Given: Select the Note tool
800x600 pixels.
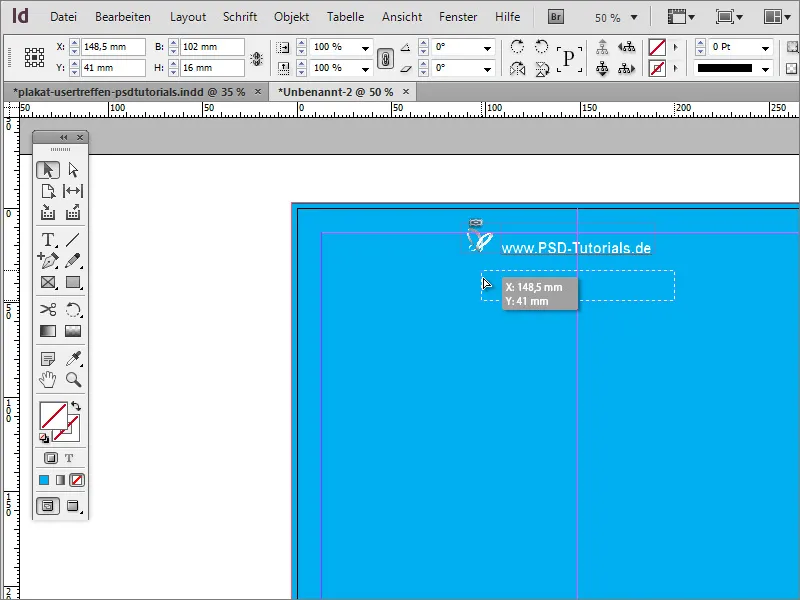Looking at the screenshot, I should tap(48, 359).
